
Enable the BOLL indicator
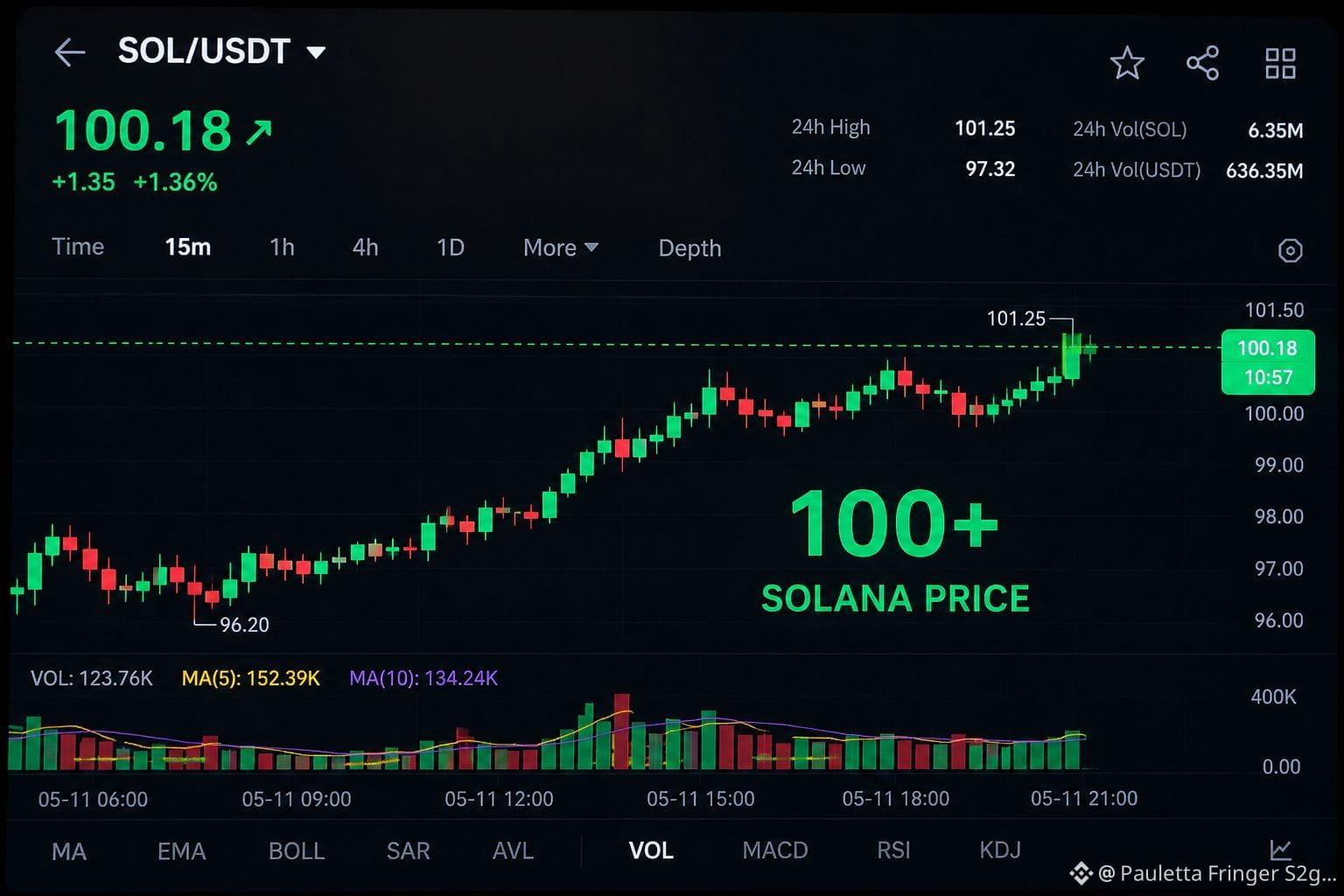(297, 851)
